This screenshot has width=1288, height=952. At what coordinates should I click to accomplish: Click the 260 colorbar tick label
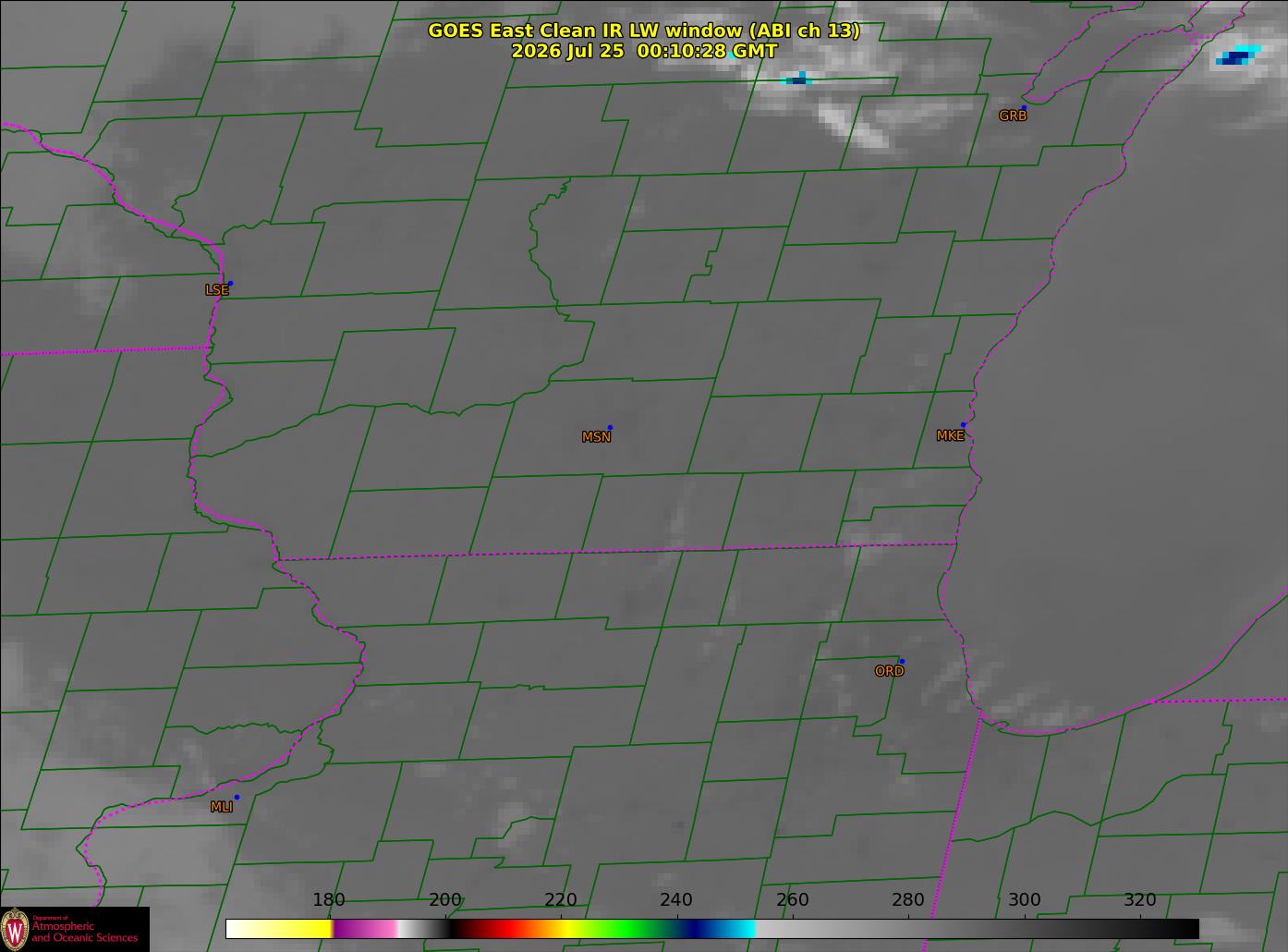point(792,900)
